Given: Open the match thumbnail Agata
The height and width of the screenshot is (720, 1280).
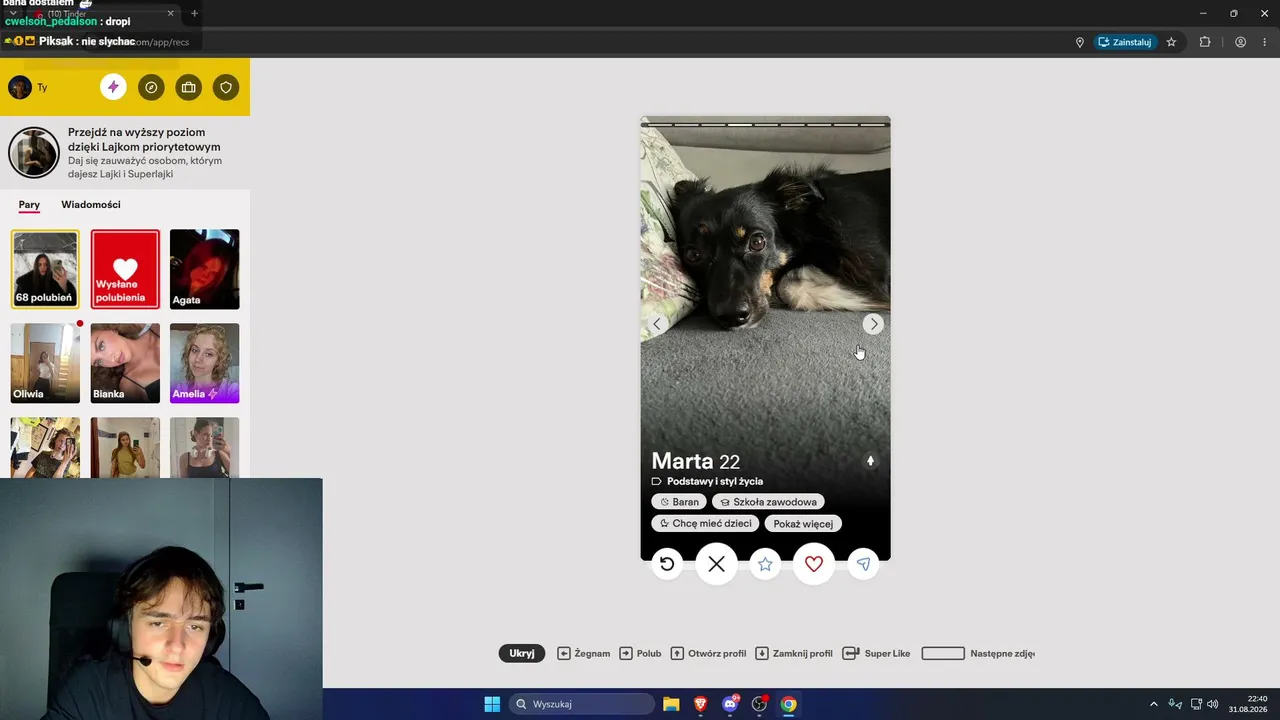Looking at the screenshot, I should point(204,269).
